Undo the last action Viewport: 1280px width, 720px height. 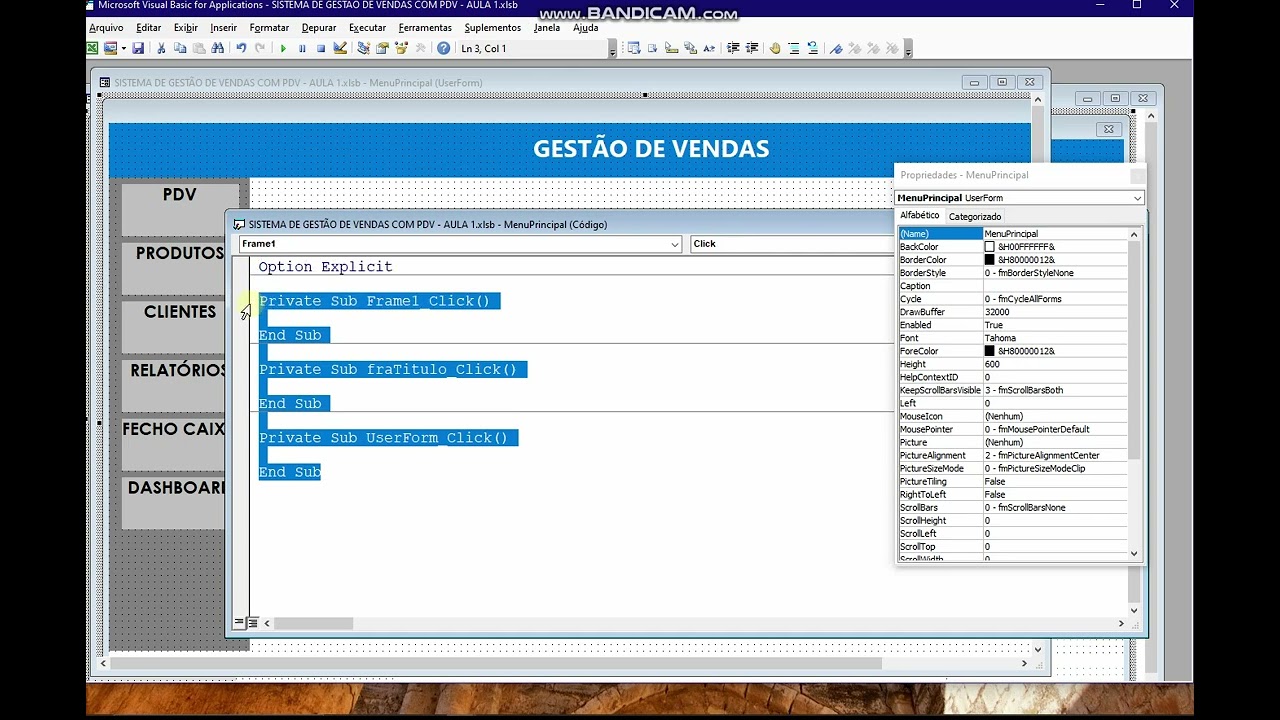(241, 48)
